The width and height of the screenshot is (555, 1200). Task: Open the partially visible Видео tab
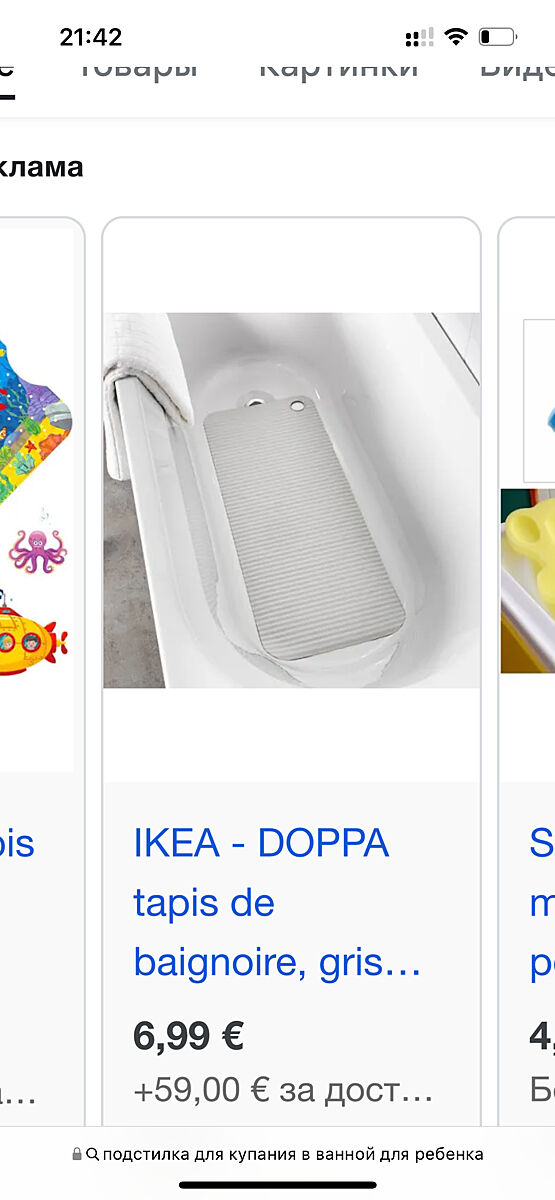(x=517, y=66)
